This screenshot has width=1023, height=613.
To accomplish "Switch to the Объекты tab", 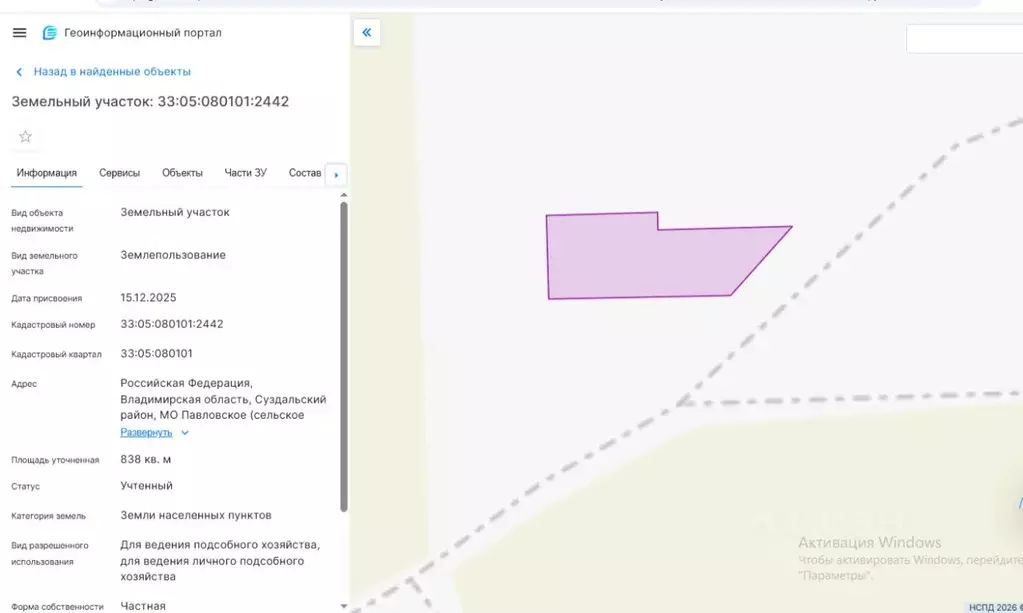I will coord(182,173).
